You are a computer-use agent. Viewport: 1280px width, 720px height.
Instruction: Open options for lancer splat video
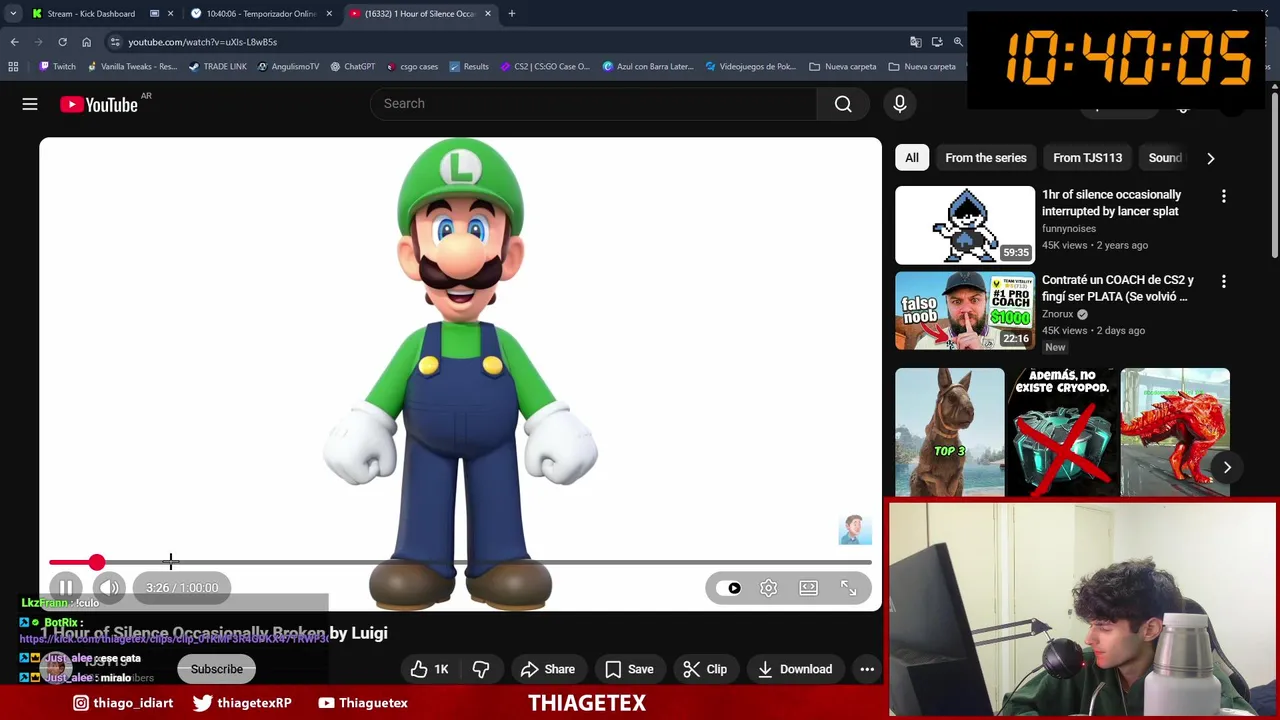[x=1223, y=196]
